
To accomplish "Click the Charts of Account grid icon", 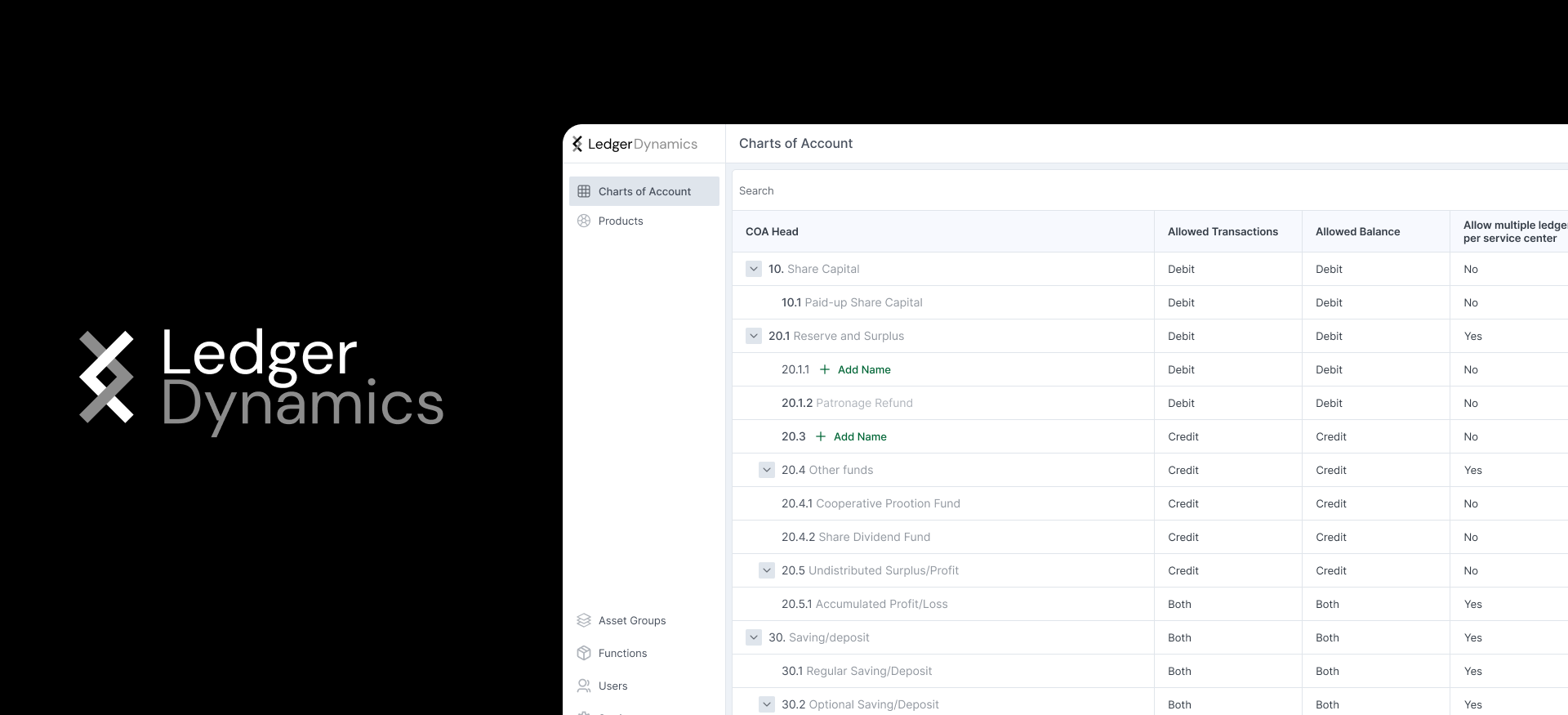I will [584, 191].
